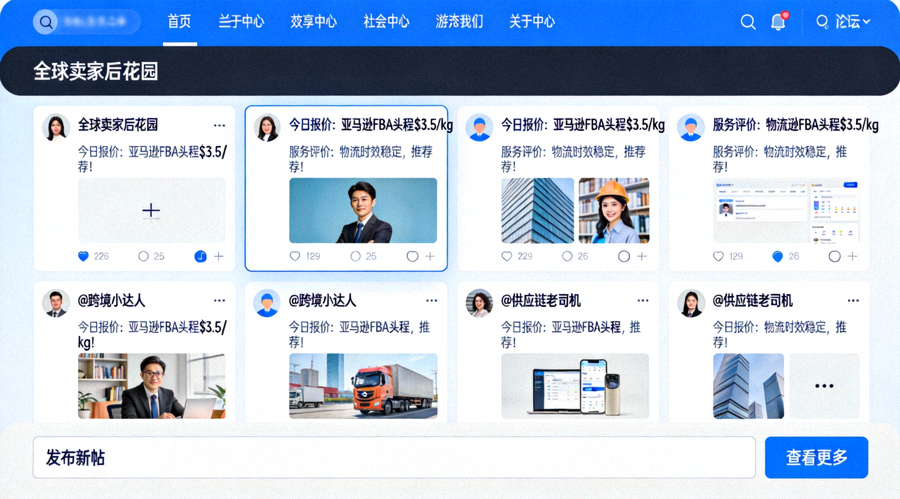Image resolution: width=900 pixels, height=499 pixels.
Task: Add an image via the large plus placeholder
Action: pos(152,210)
